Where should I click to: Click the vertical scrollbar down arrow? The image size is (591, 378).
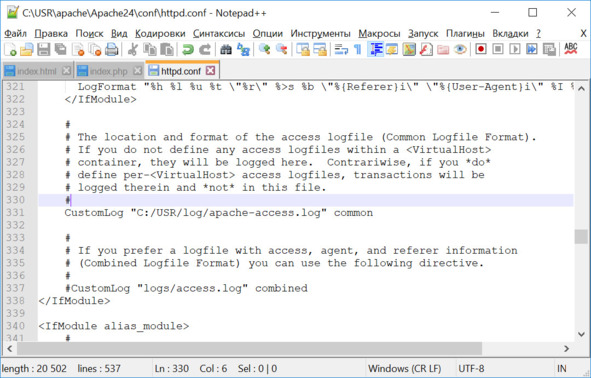(581, 334)
